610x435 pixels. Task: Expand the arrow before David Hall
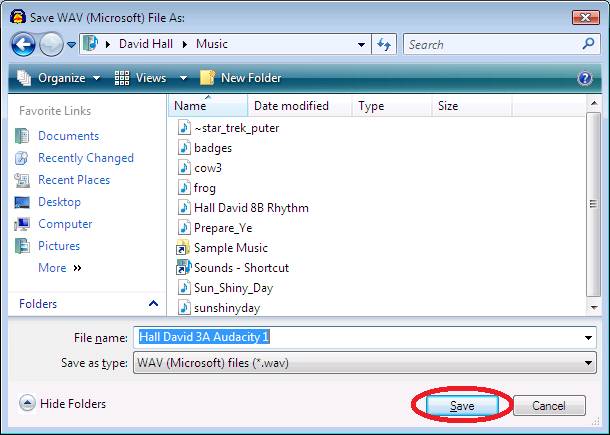point(108,44)
